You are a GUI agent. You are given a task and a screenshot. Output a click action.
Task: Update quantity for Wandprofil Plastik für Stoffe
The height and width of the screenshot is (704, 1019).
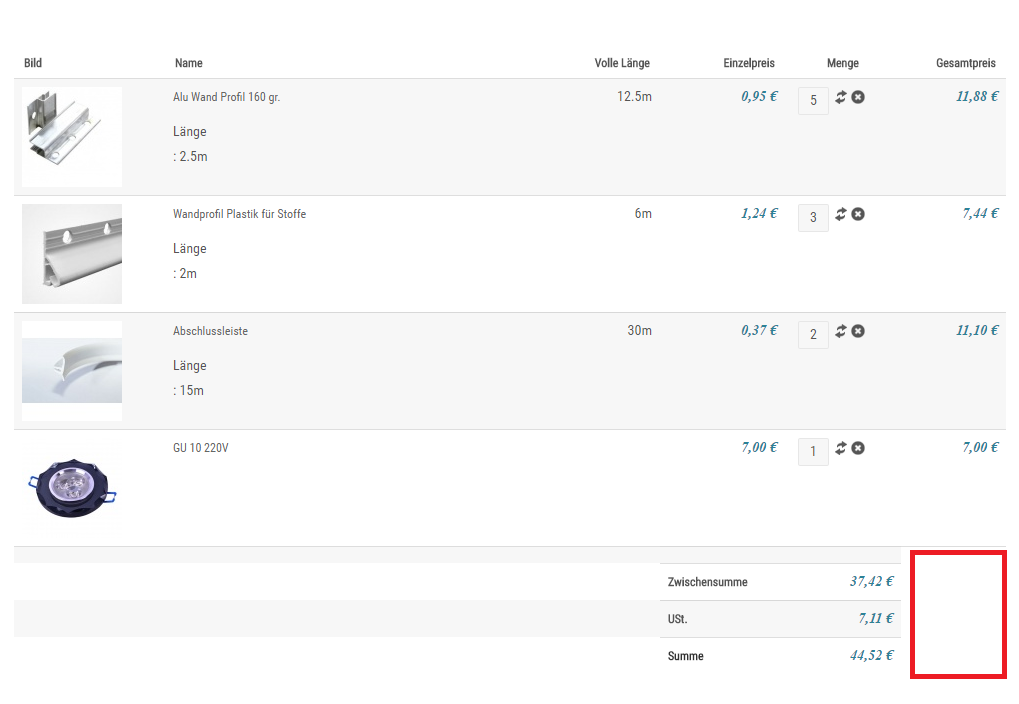(841, 214)
